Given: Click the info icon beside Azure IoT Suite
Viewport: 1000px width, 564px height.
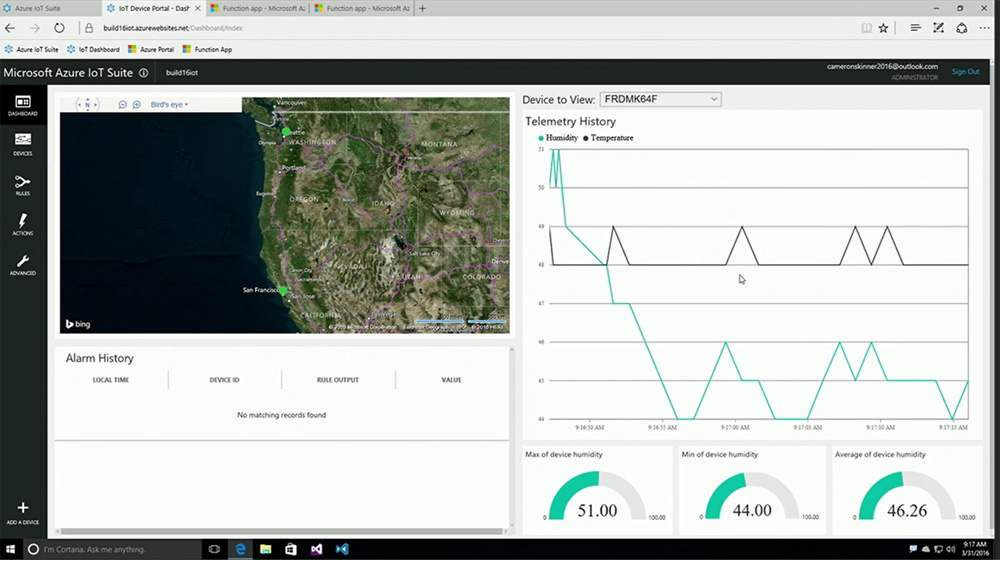Looking at the screenshot, I should (x=143, y=73).
